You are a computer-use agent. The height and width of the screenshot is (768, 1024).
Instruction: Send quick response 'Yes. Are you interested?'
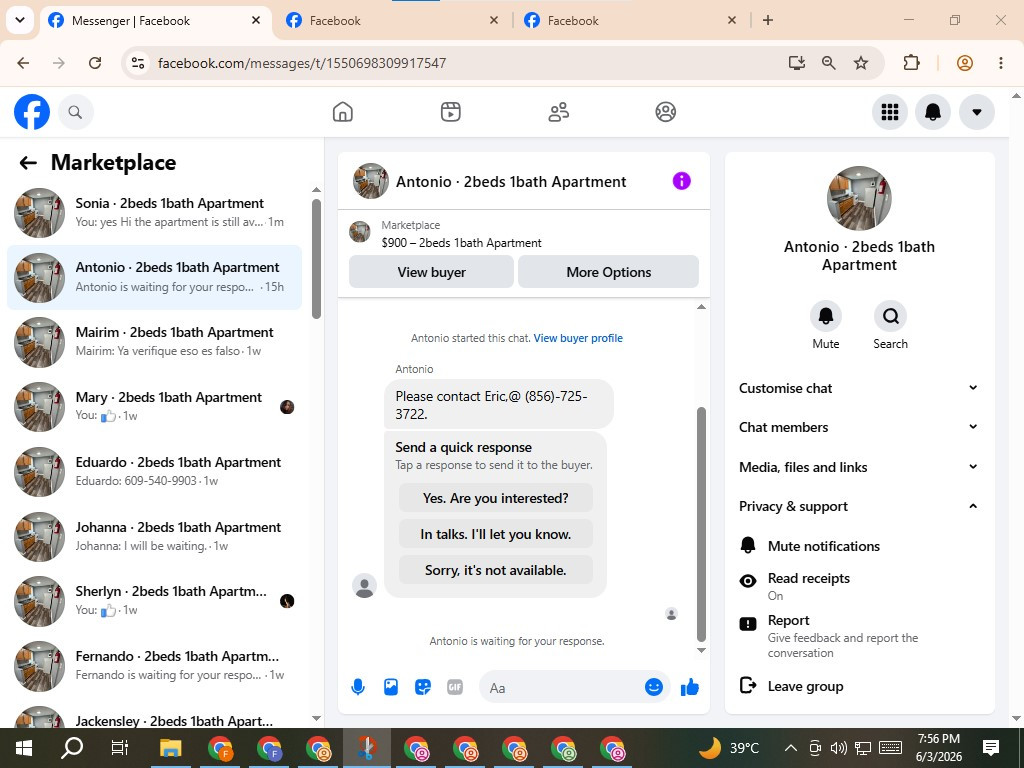[496, 498]
